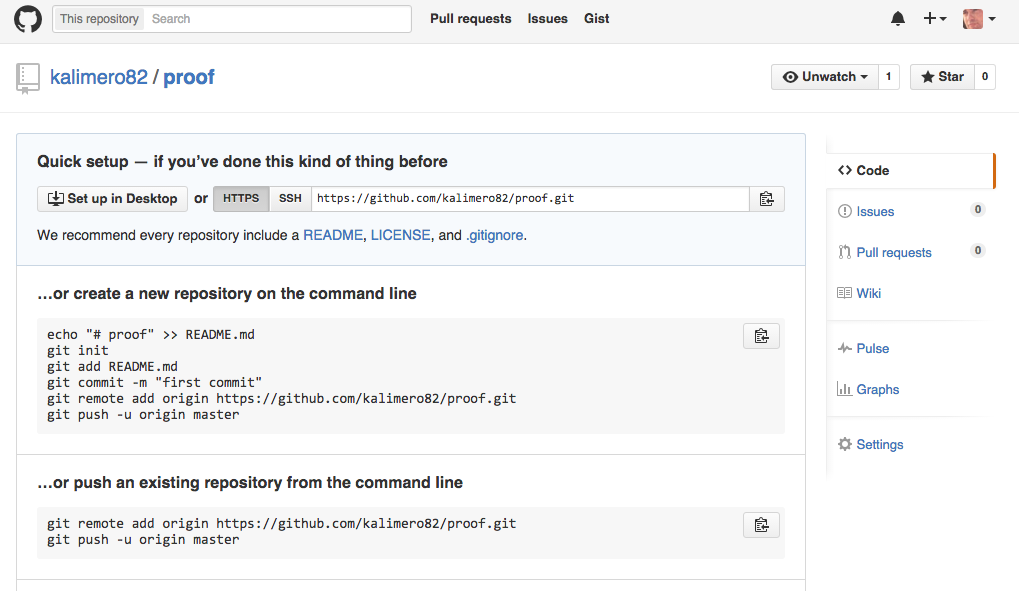This screenshot has height=591, width=1019.
Task: Open the repository Settings
Action: point(877,444)
